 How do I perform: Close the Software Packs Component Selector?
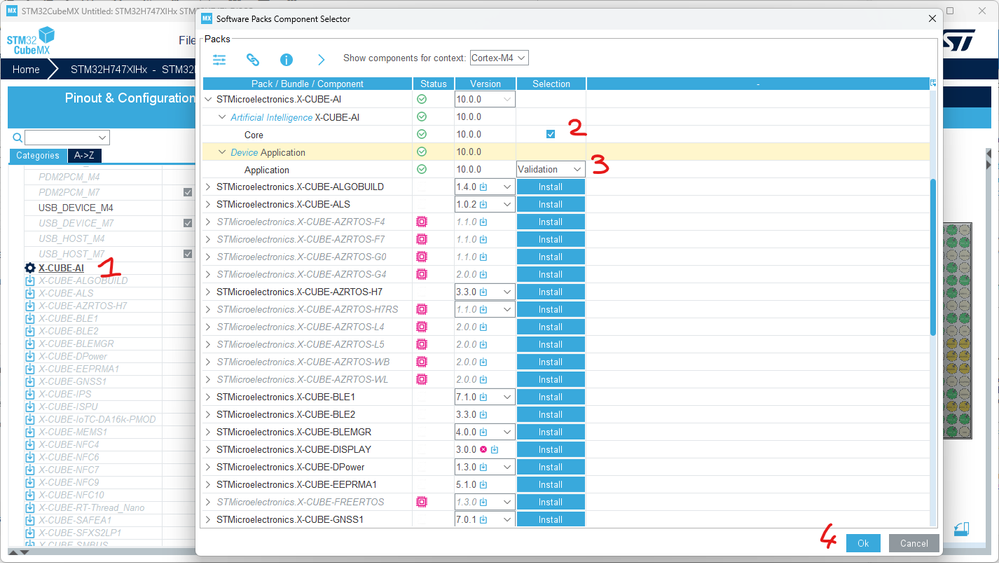(x=932, y=18)
